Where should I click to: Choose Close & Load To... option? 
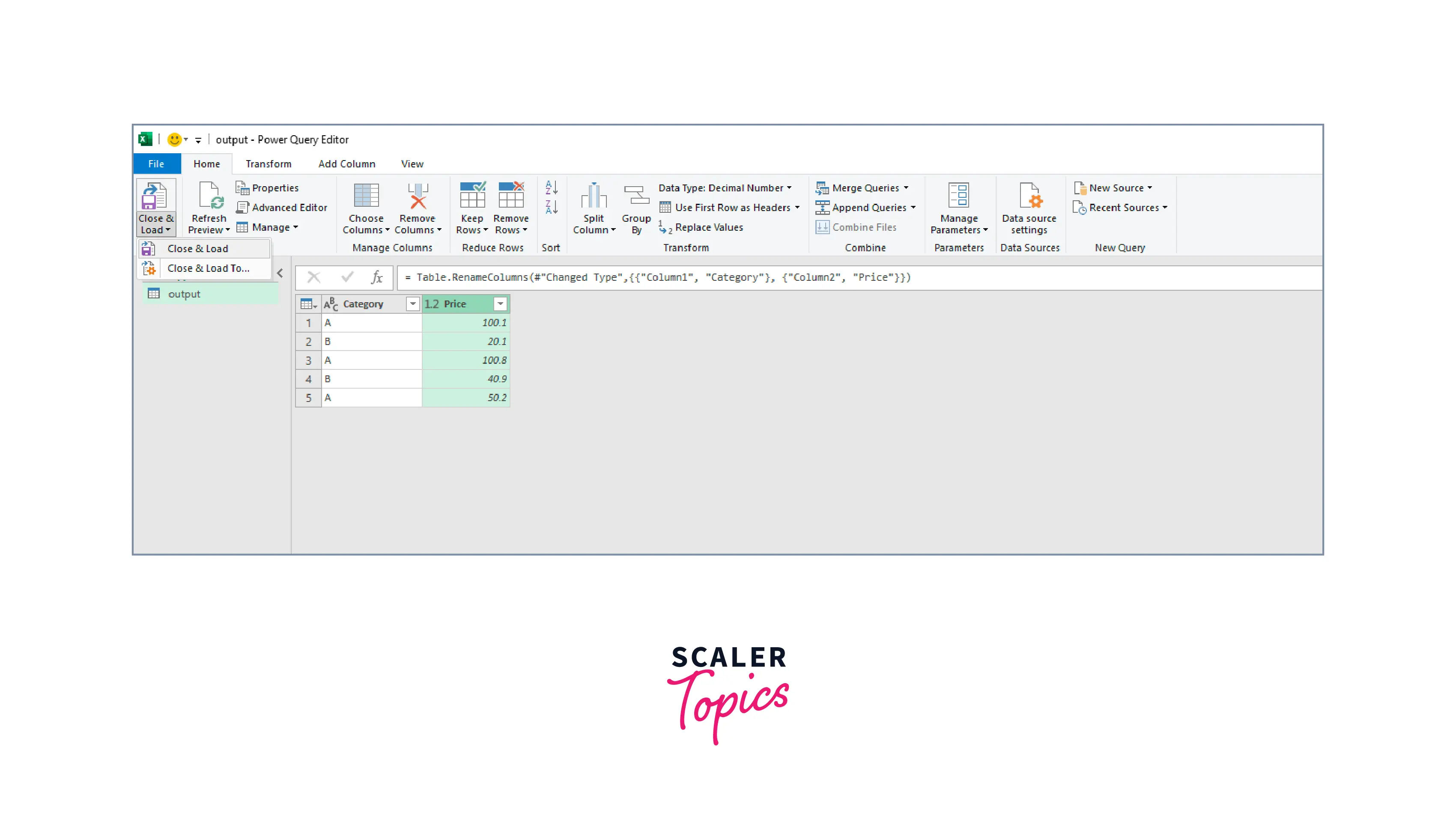coord(208,268)
